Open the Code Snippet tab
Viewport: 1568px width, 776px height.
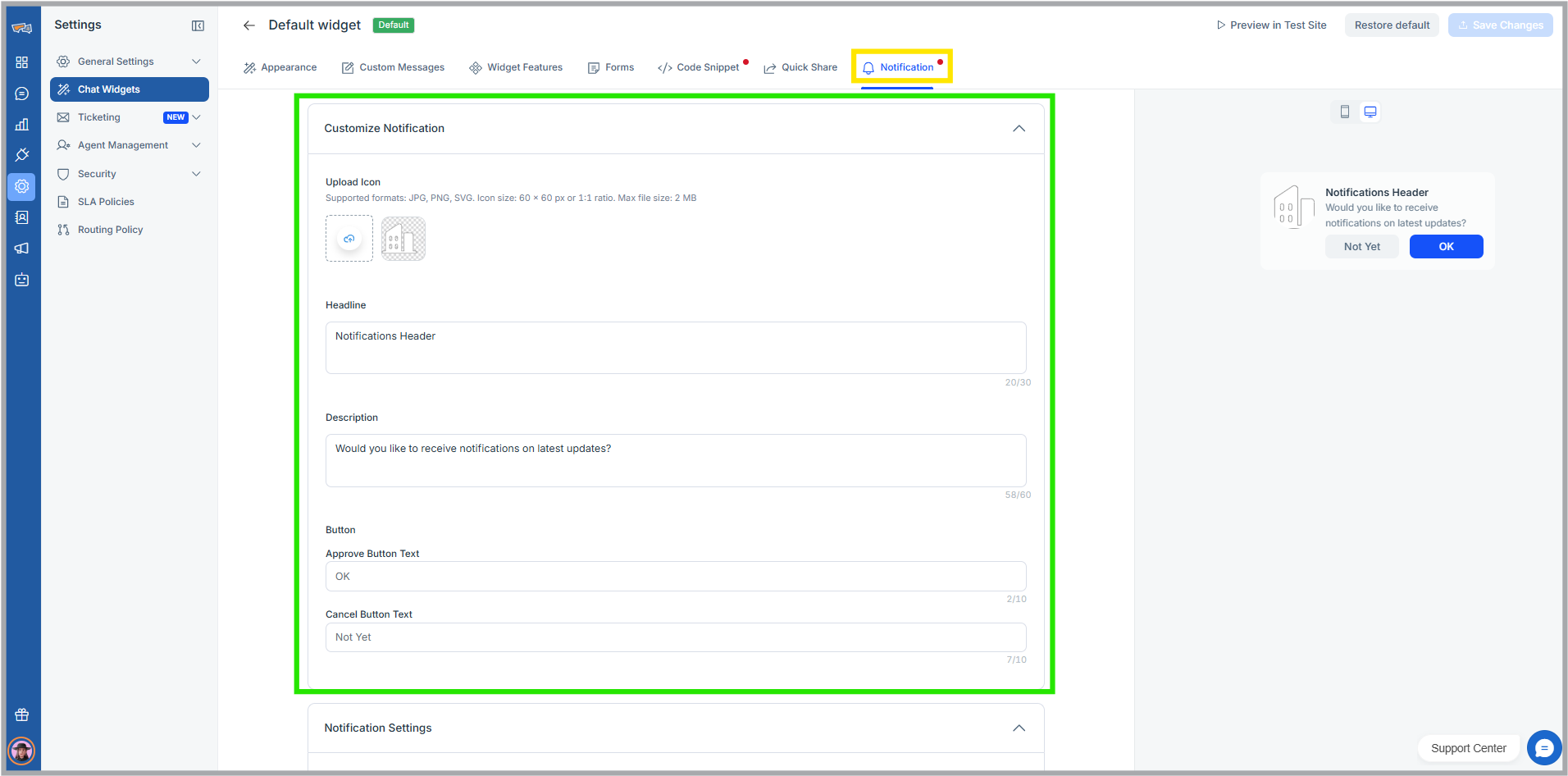tap(699, 67)
